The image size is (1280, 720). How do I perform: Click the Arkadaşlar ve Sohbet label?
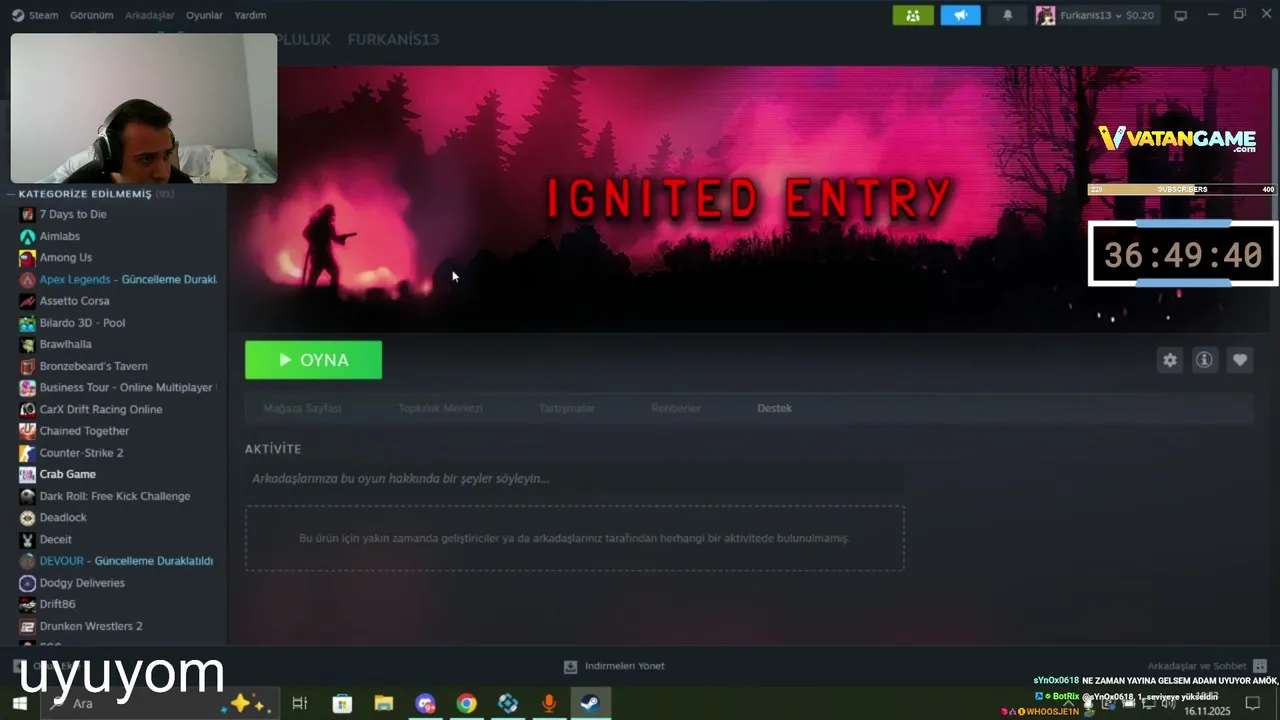1196,666
